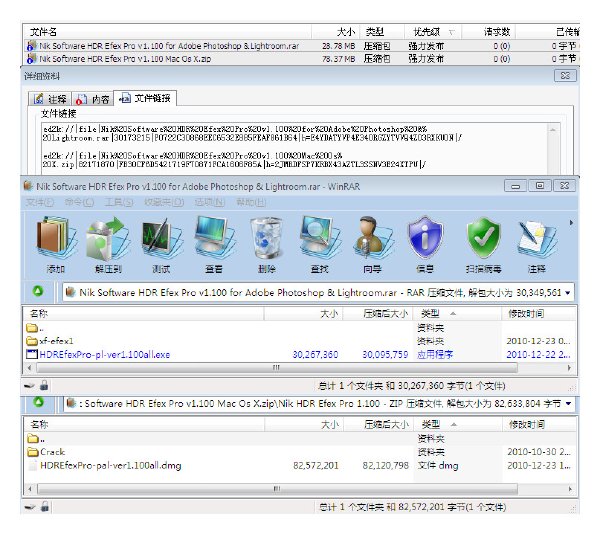
Task: Open the Options (选项) menu
Action: [x=209, y=202]
